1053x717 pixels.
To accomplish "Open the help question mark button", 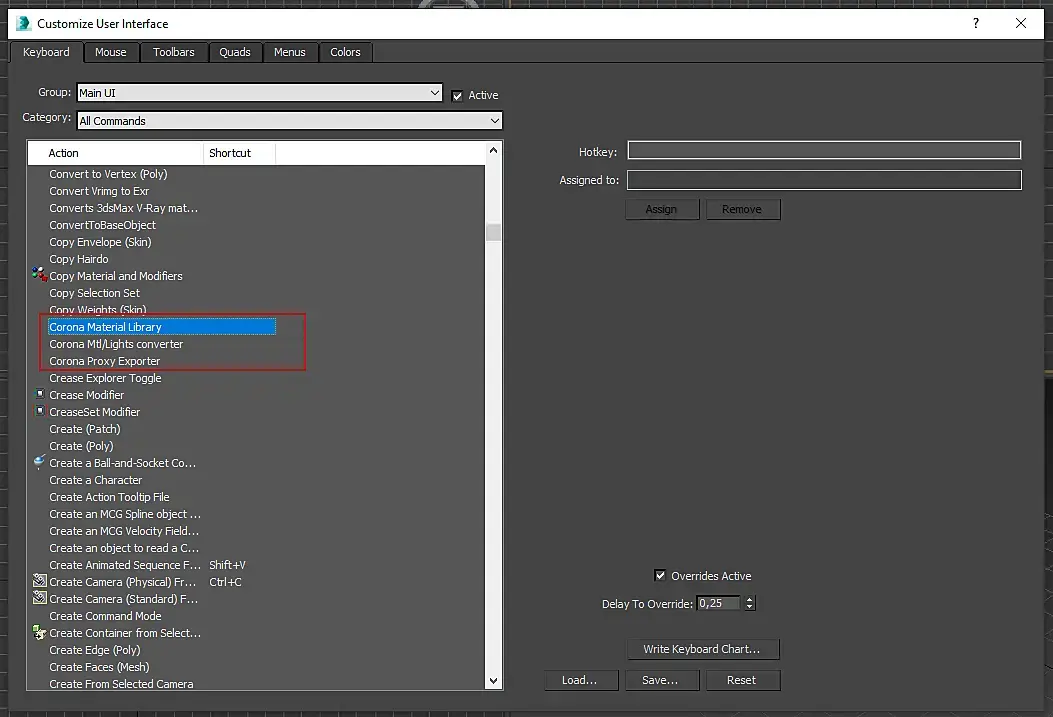I will [x=976, y=23].
